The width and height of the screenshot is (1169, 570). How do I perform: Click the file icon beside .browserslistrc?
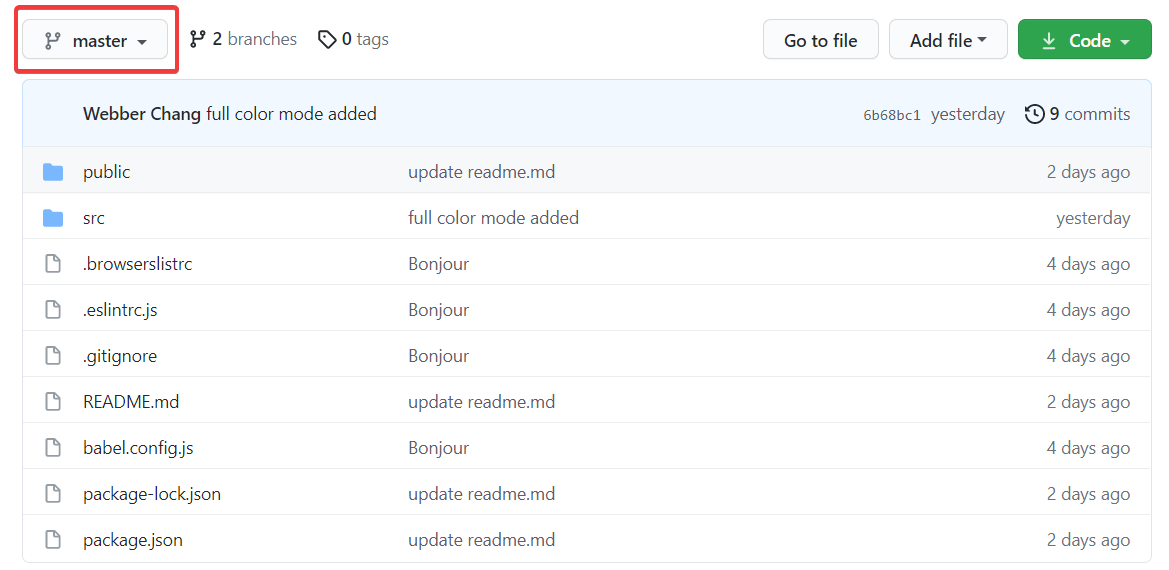click(53, 264)
